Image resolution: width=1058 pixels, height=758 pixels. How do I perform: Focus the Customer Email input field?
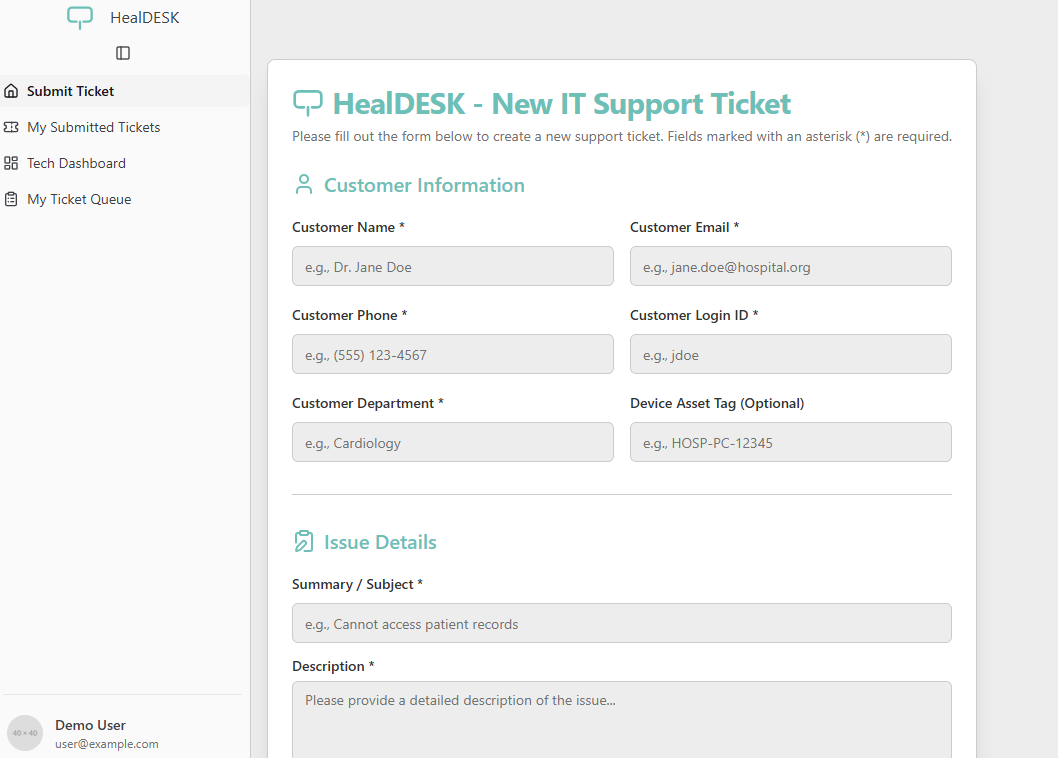click(x=790, y=266)
